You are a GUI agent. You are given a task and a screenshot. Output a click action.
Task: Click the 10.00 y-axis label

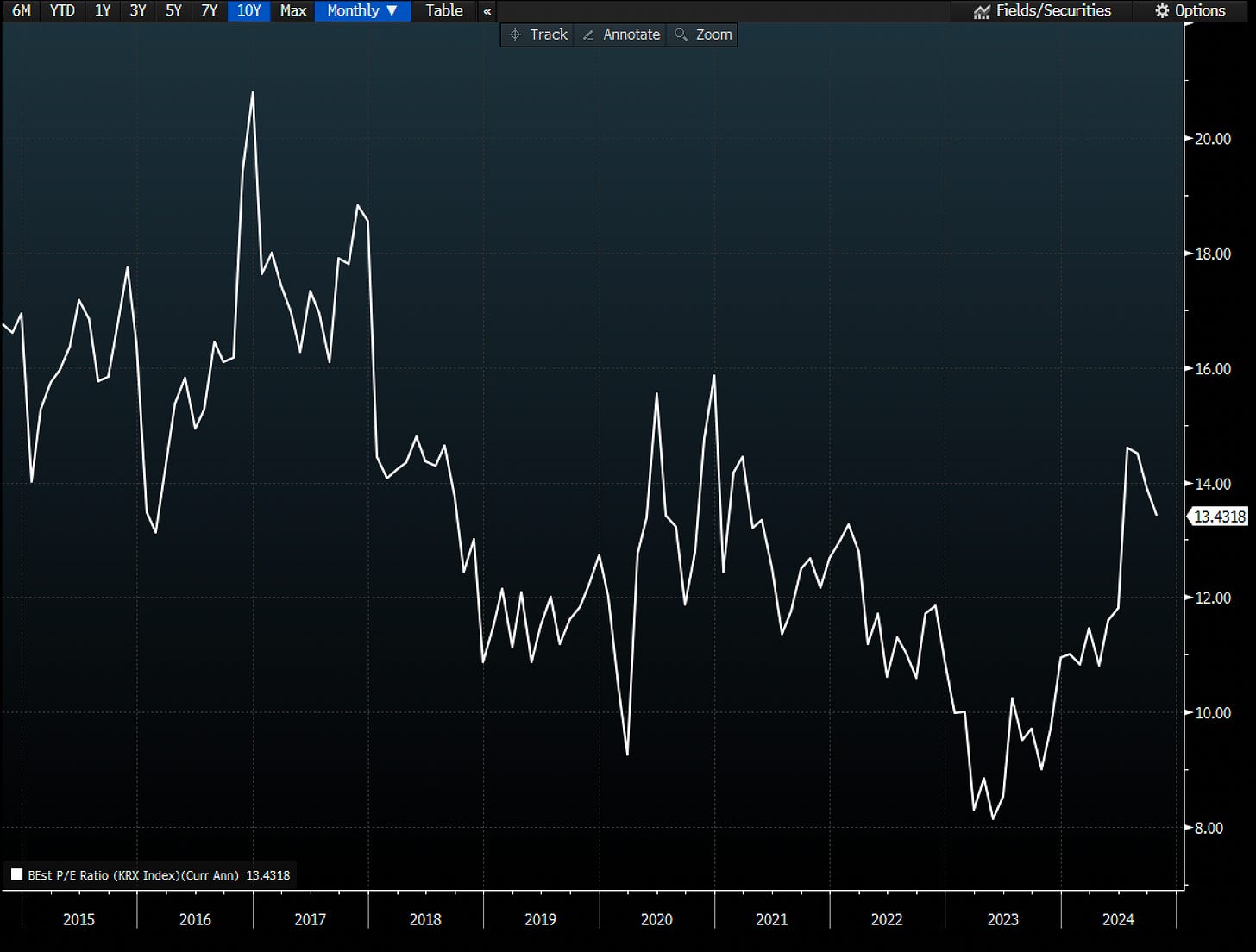pyautogui.click(x=1212, y=712)
